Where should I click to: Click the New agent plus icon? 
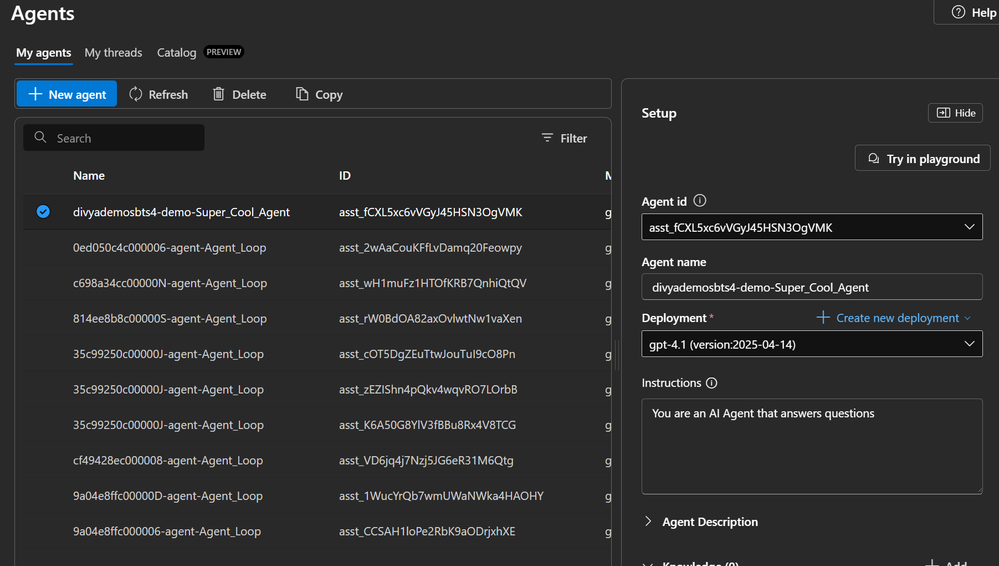pos(35,94)
